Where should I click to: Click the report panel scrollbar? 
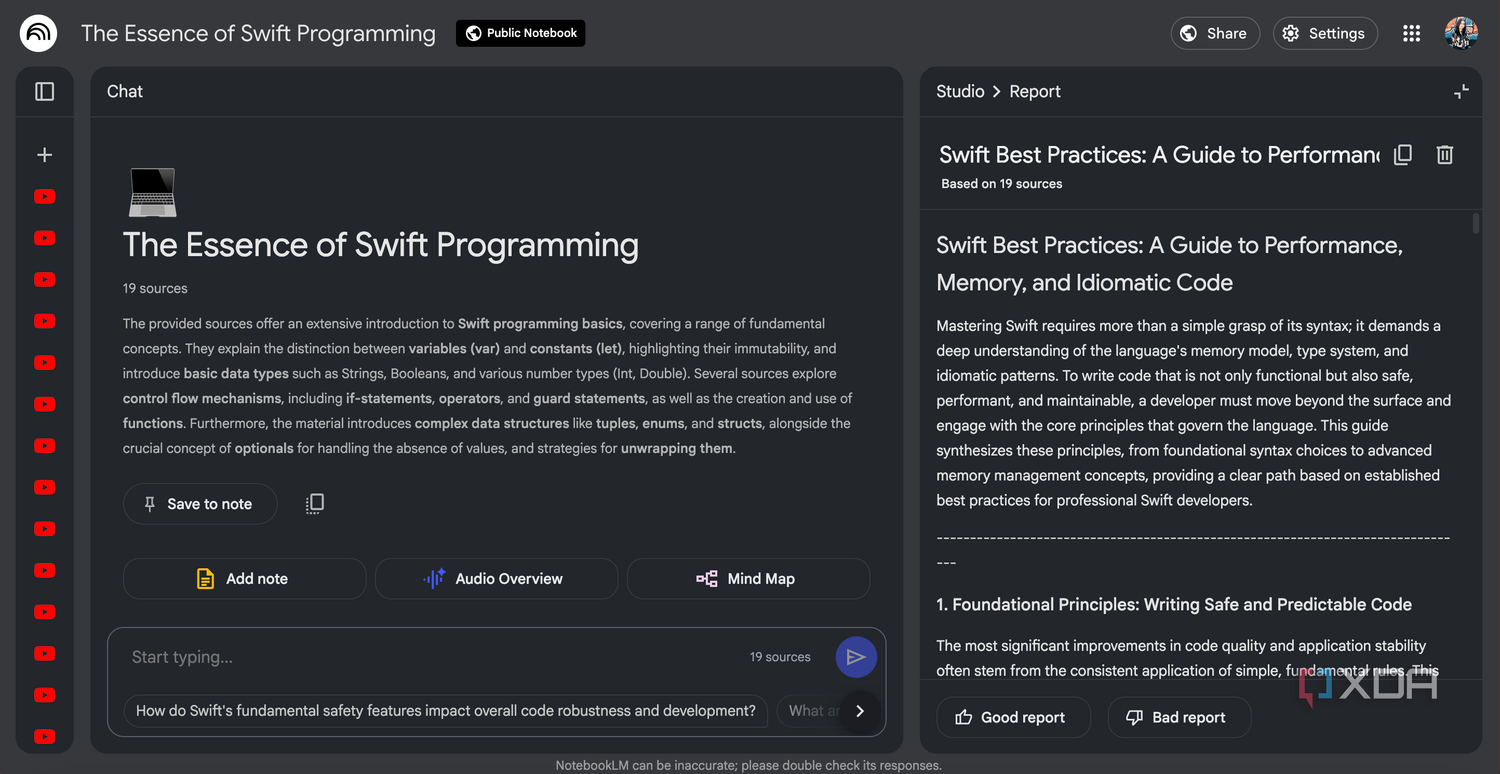click(x=1475, y=223)
